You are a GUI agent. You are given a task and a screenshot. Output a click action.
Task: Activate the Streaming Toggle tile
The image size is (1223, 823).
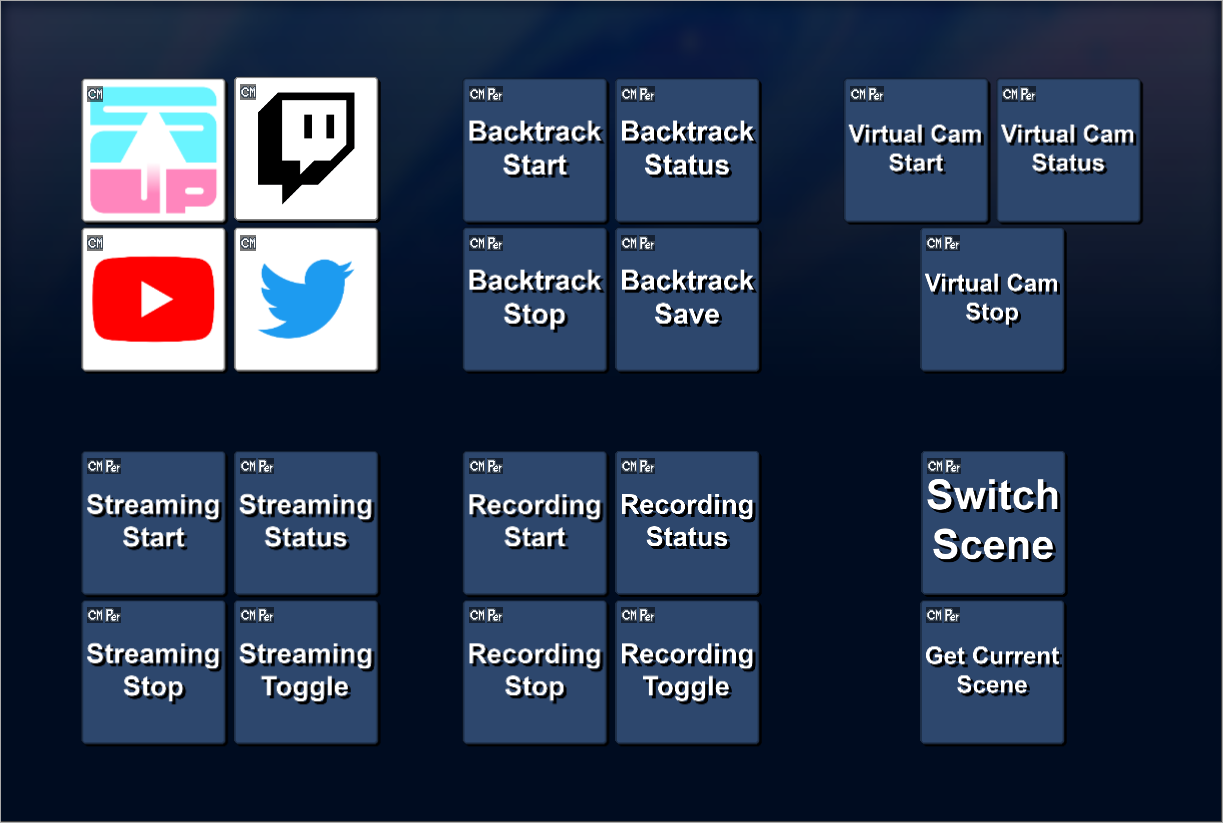coord(306,671)
